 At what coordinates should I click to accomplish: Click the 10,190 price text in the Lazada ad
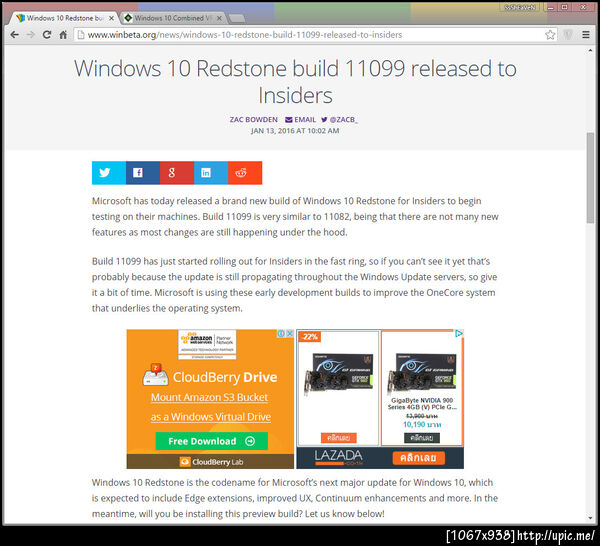coord(422,425)
